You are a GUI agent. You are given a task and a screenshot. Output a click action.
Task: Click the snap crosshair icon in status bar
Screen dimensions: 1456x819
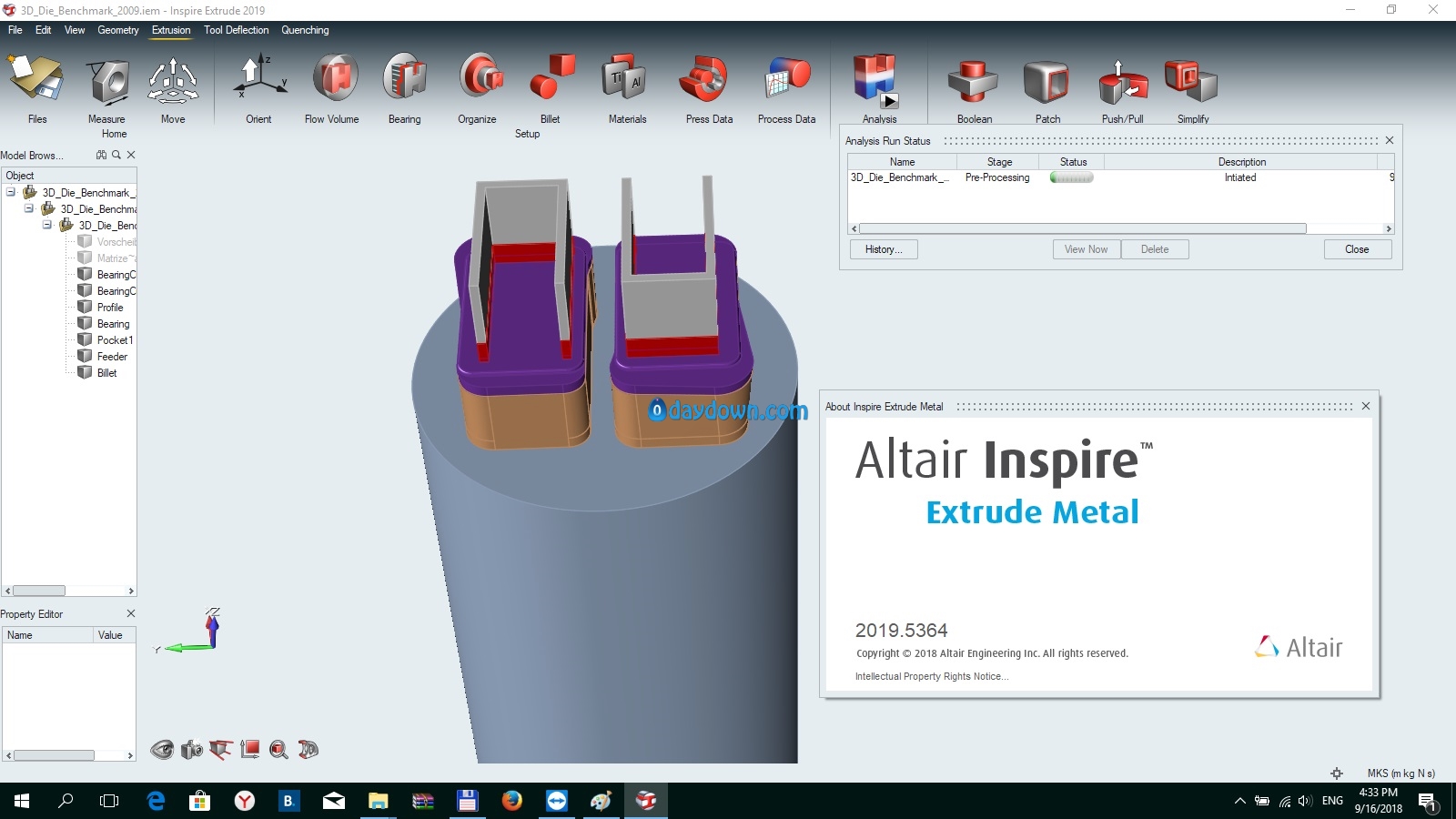pos(1337,773)
